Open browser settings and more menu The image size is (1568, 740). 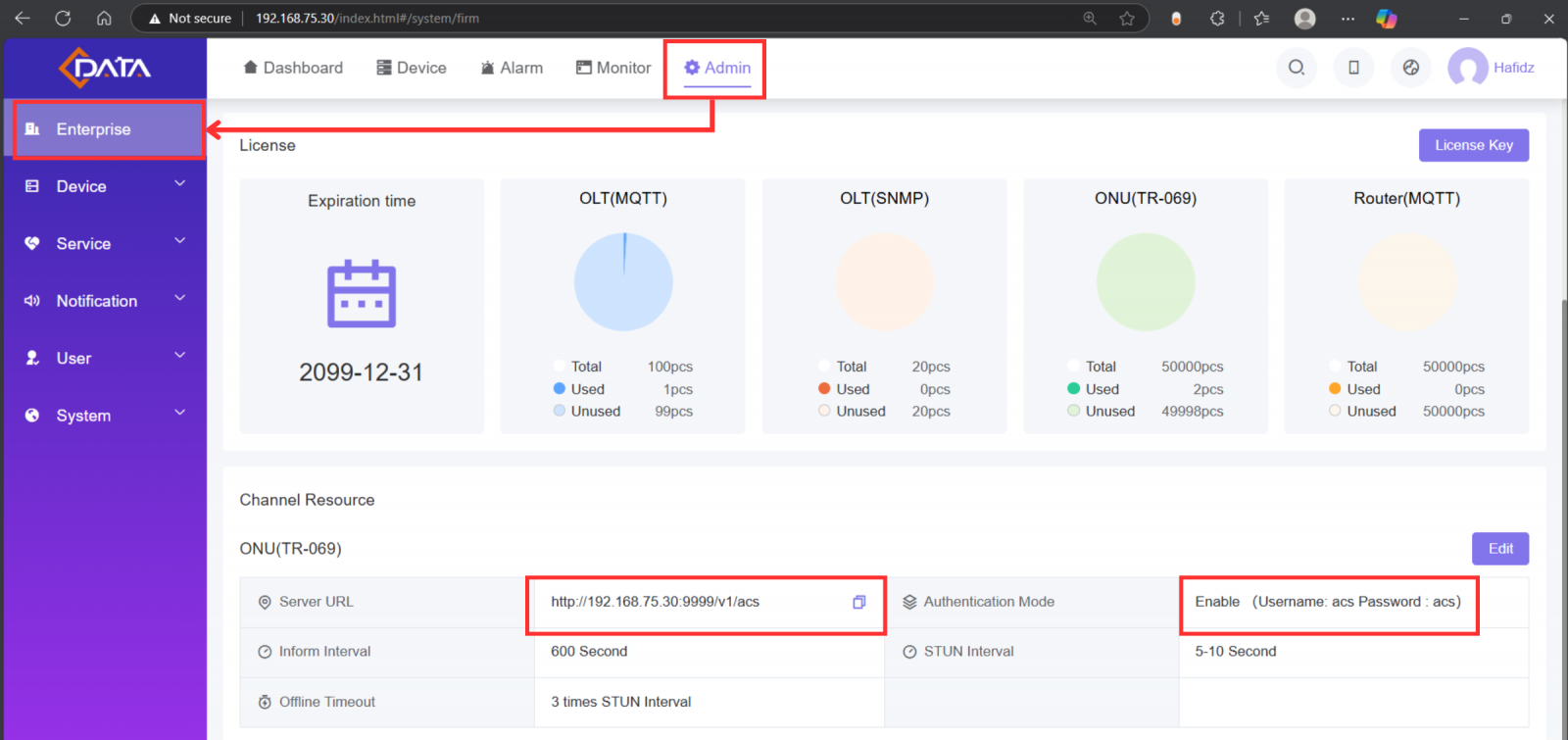click(x=1347, y=18)
